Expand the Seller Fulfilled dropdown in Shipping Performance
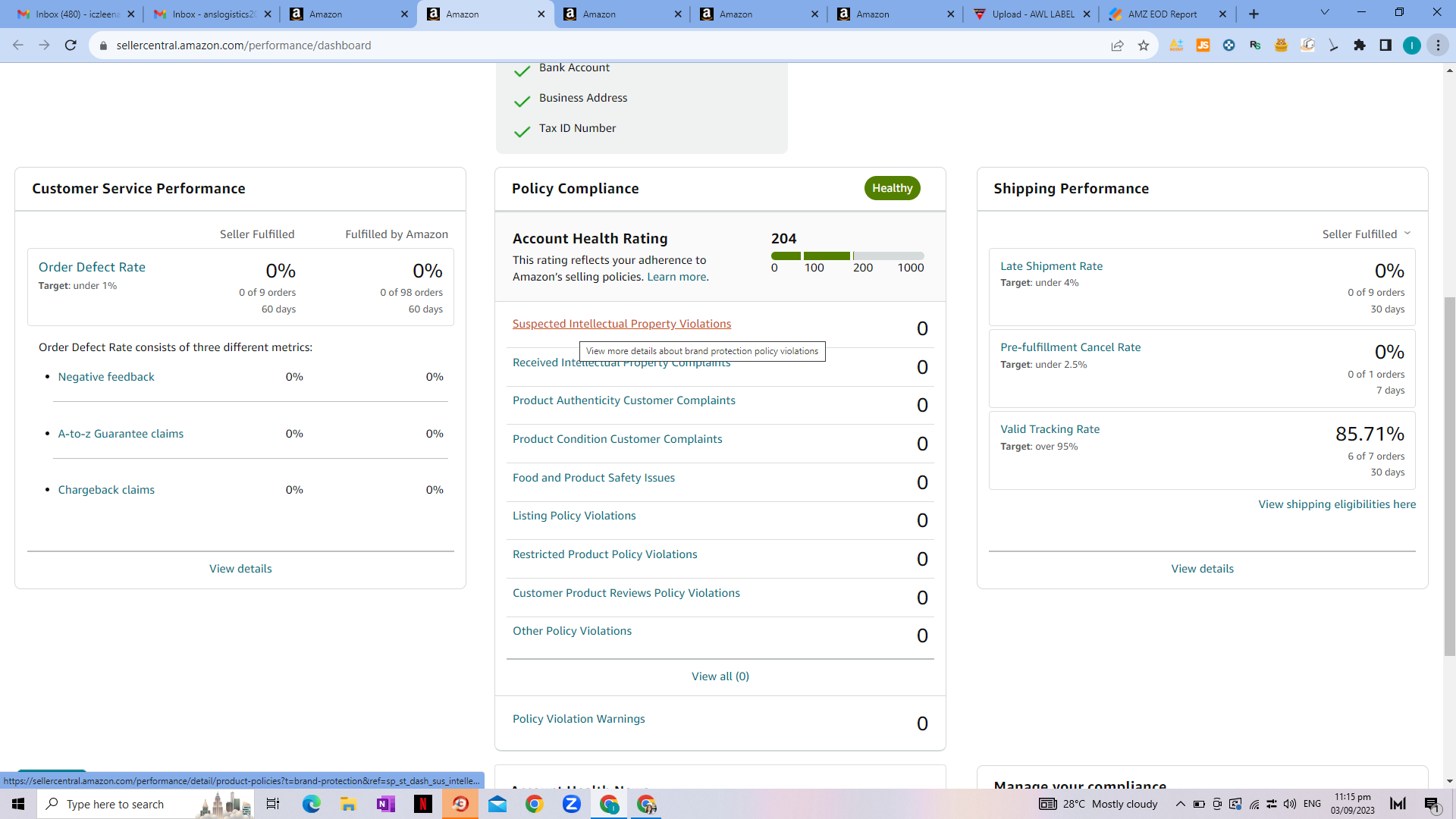1456x819 pixels. [1367, 234]
